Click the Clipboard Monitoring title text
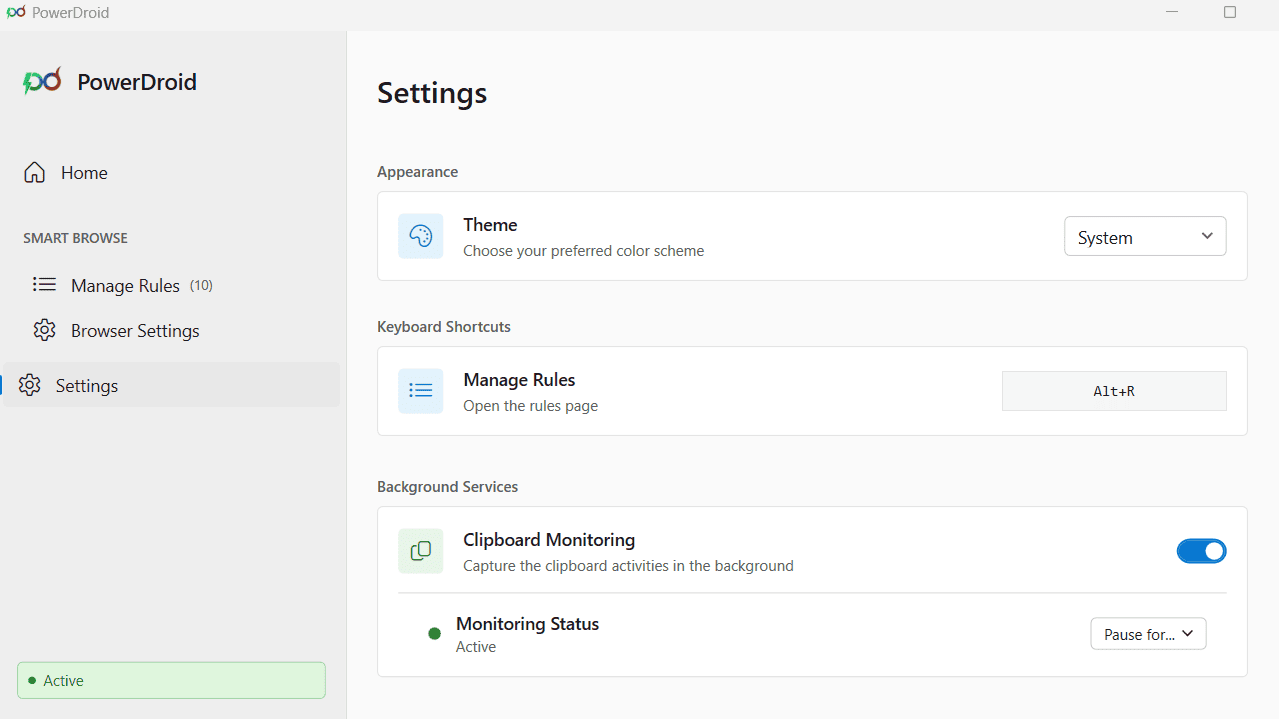This screenshot has height=719, width=1279. (x=549, y=540)
